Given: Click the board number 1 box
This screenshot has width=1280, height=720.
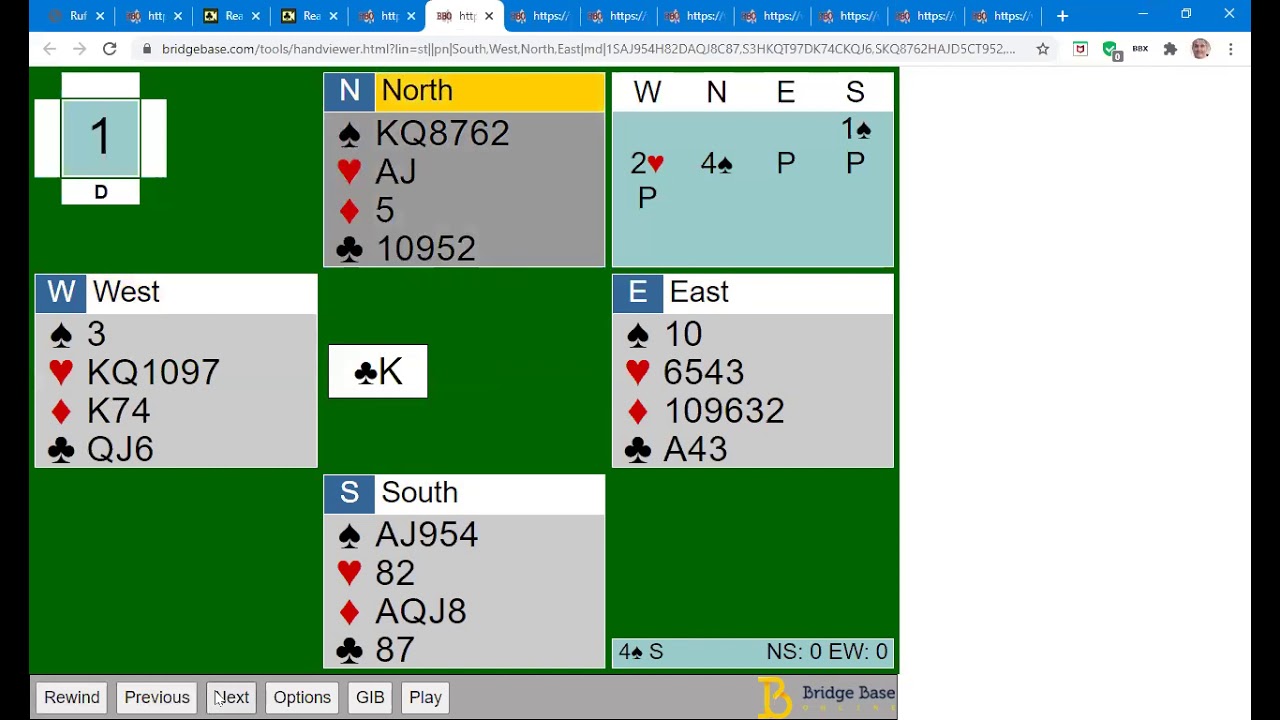Looking at the screenshot, I should pyautogui.click(x=100, y=138).
